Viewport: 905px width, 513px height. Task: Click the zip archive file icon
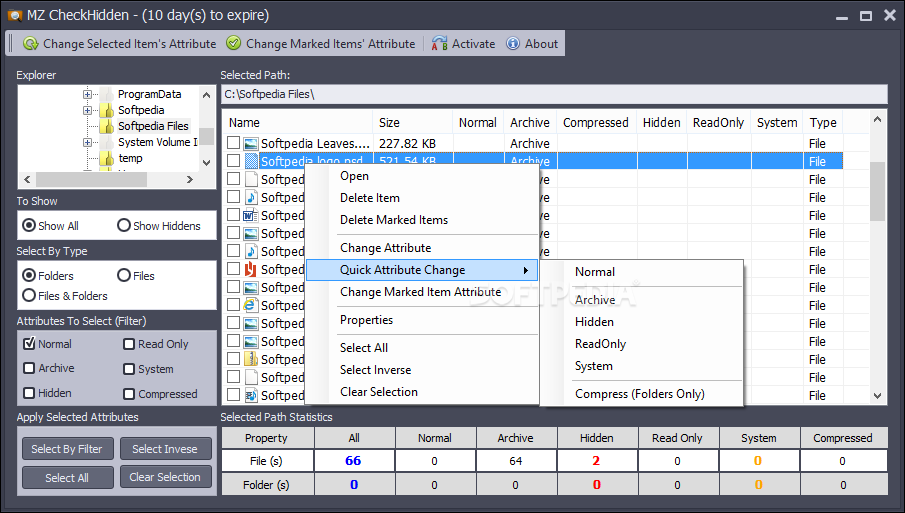coord(250,359)
